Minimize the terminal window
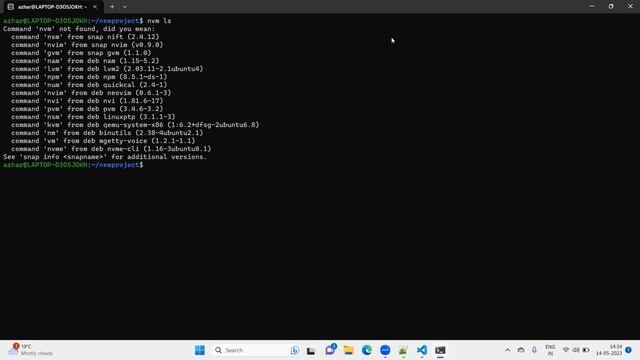Screen dimensions: 640x360 pos(591,7)
